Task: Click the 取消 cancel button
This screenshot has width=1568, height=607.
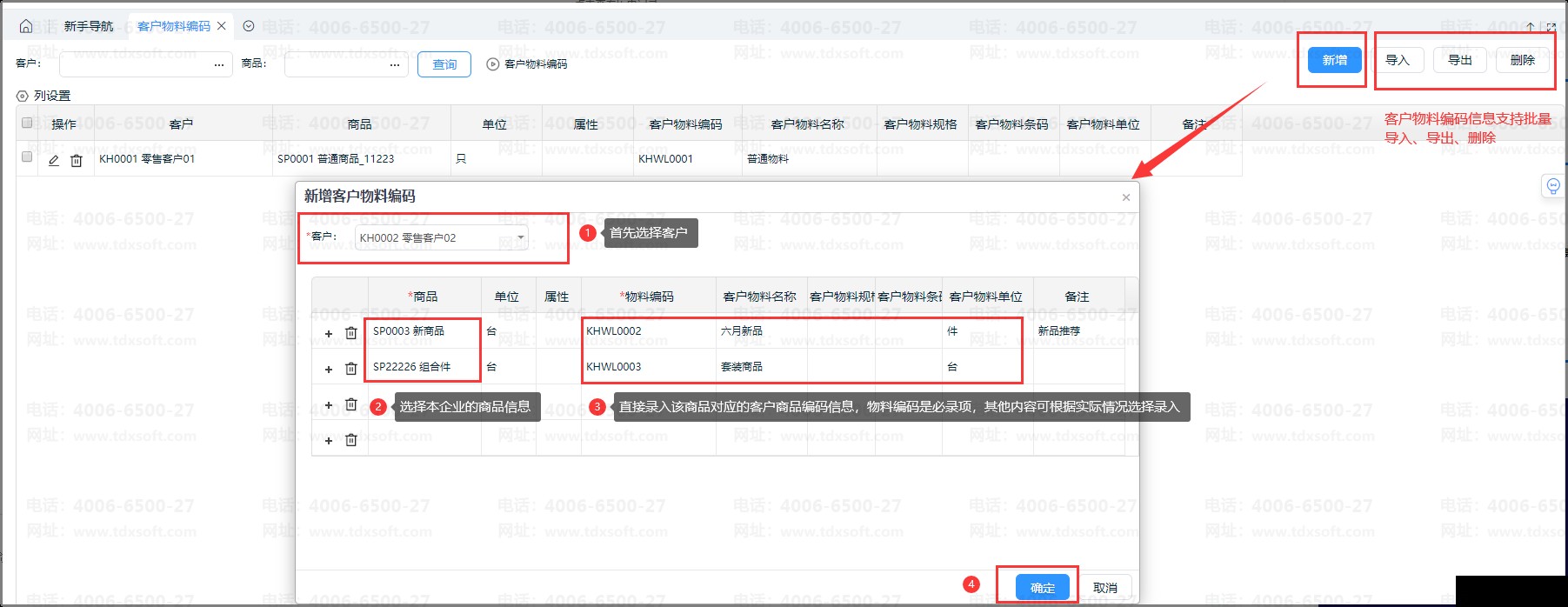Action: (1105, 588)
